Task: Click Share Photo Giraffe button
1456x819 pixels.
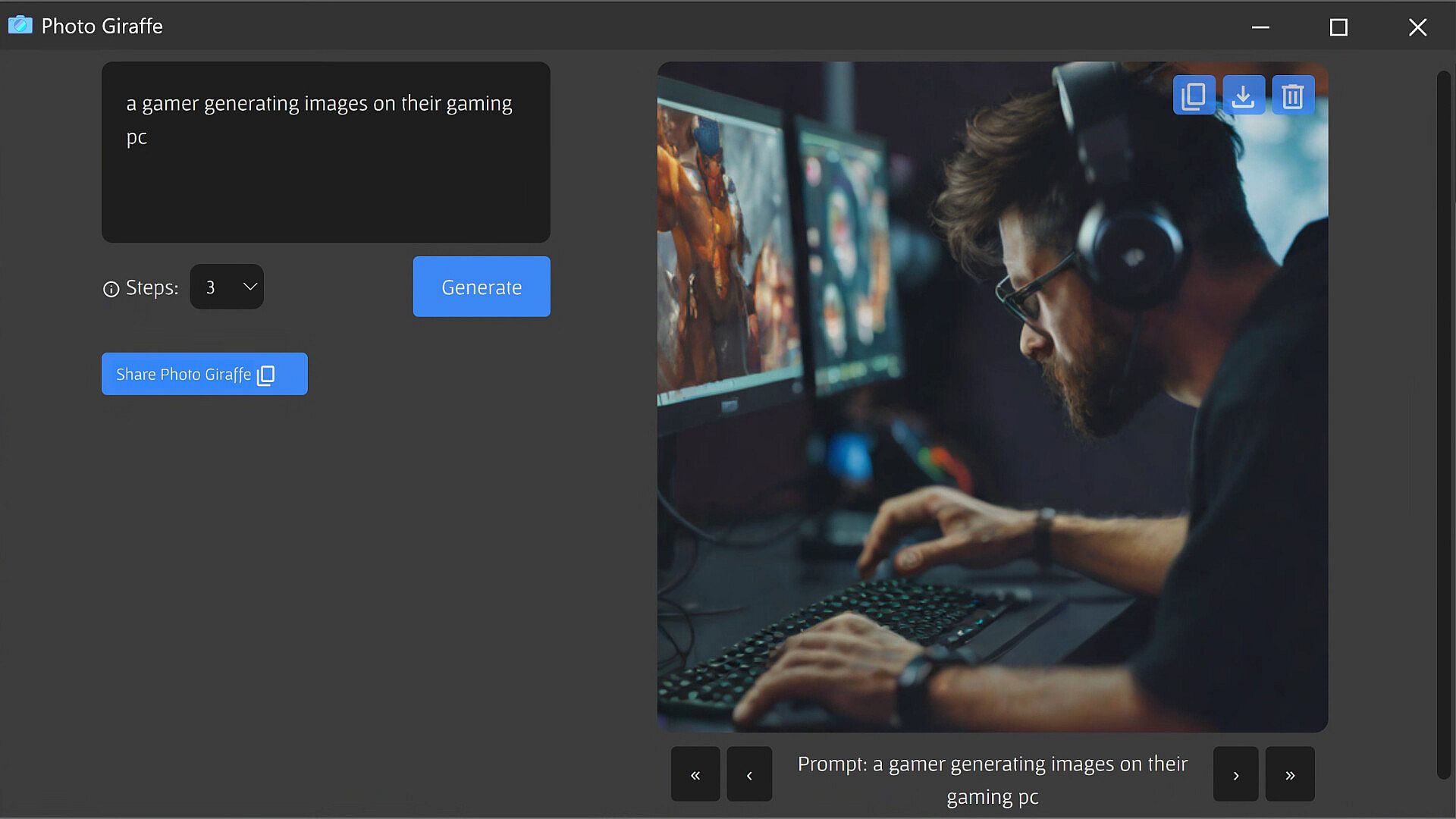Action: (x=205, y=374)
